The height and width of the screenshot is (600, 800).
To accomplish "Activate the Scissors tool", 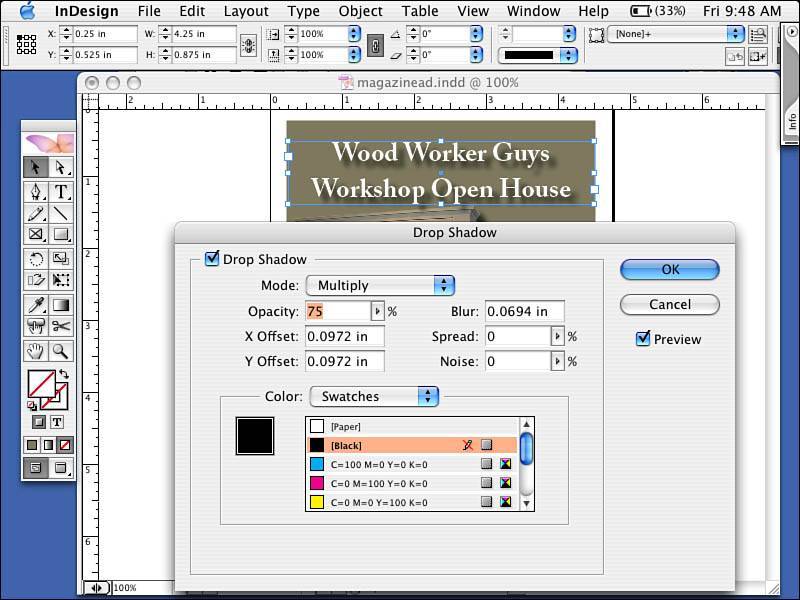I will coord(61,326).
